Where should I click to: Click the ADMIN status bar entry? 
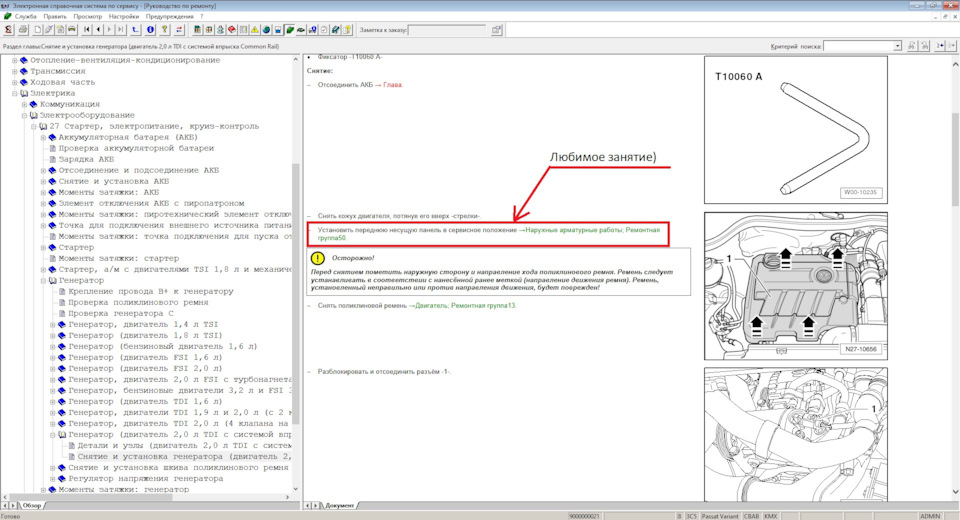(930, 516)
